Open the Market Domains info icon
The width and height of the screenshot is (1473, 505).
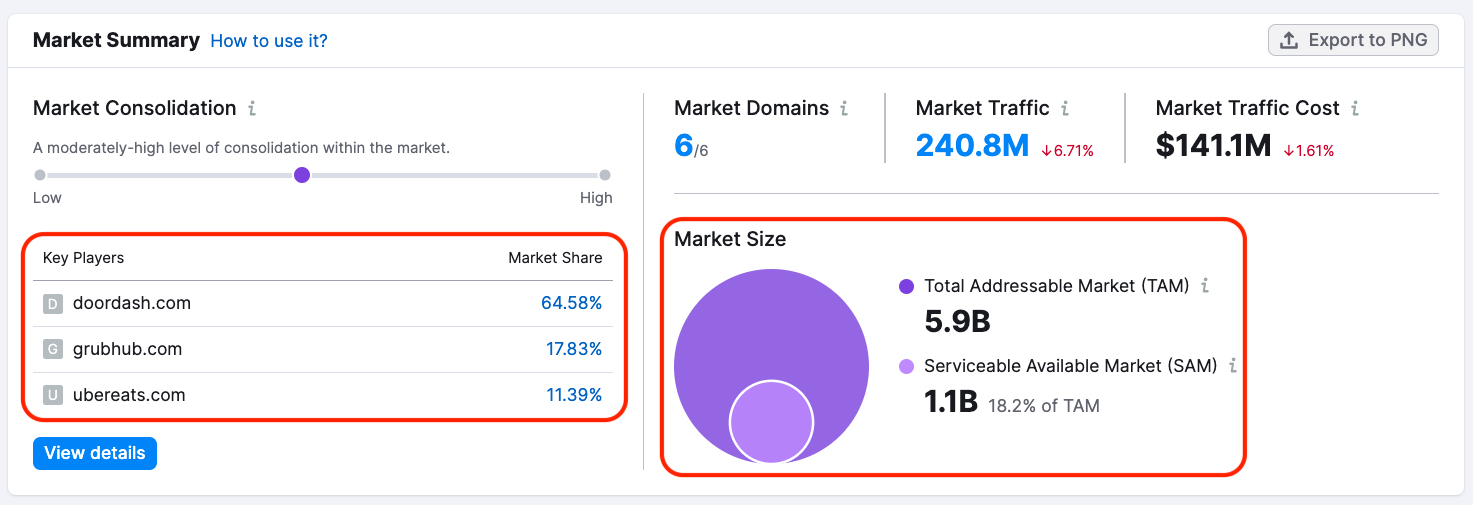(x=845, y=108)
